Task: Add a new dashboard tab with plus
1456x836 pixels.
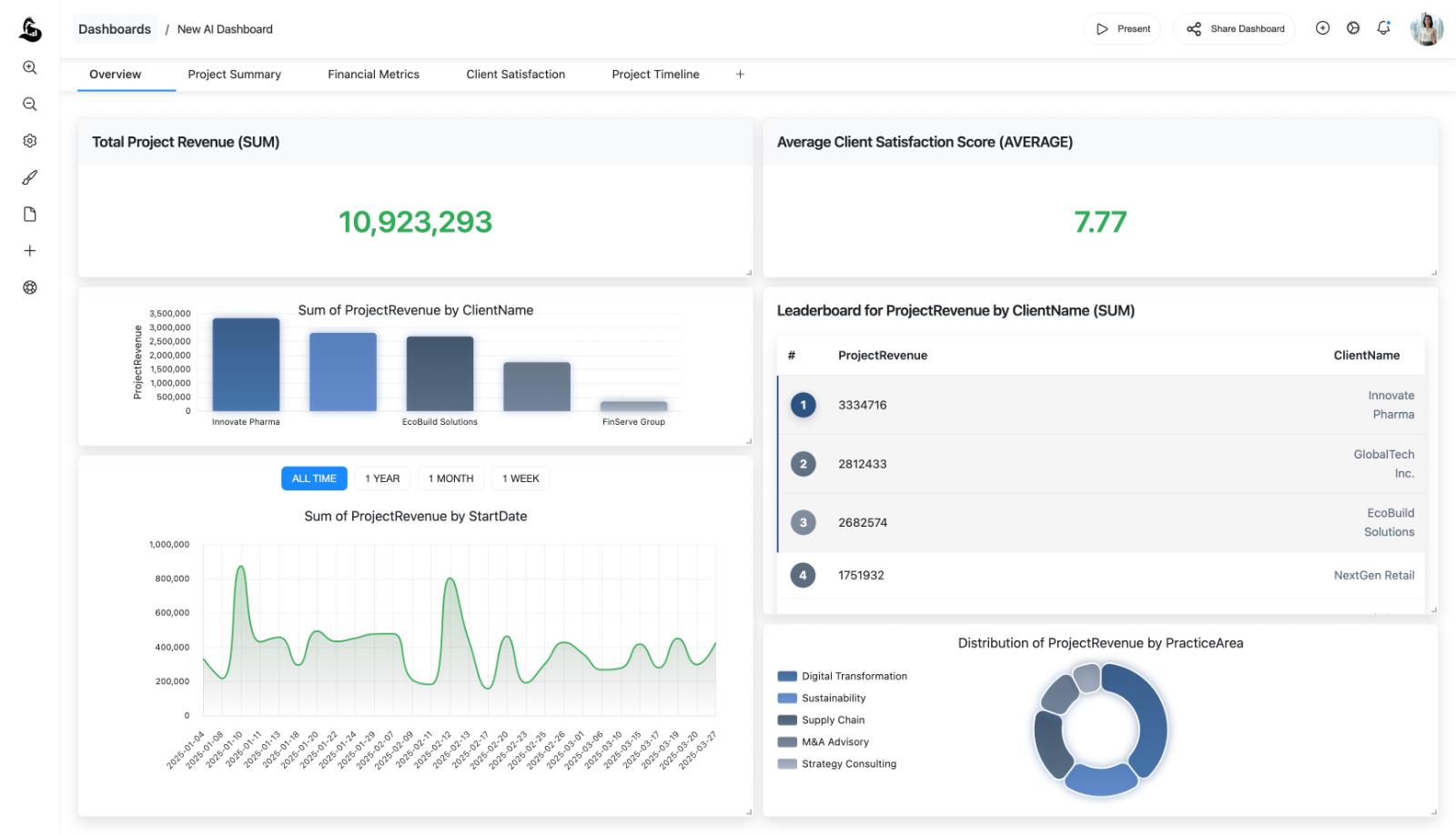Action: (740, 75)
